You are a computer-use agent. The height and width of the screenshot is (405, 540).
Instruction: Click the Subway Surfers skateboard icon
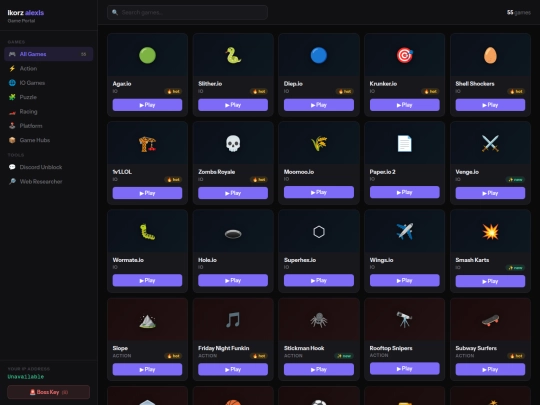point(490,321)
